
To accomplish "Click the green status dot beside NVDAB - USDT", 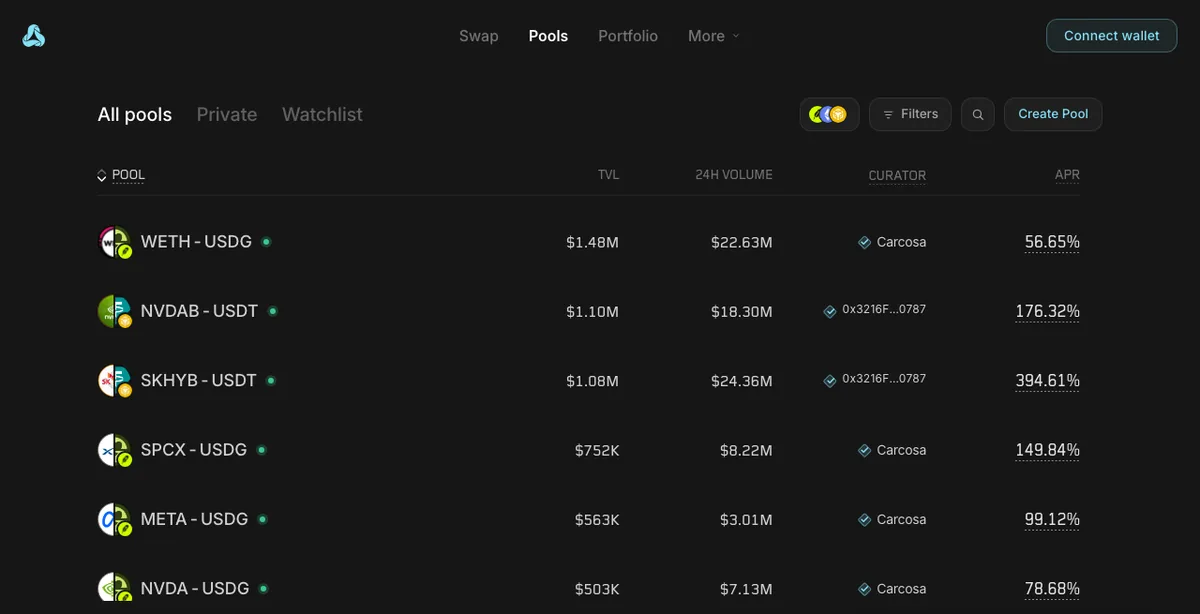I will pos(272,311).
